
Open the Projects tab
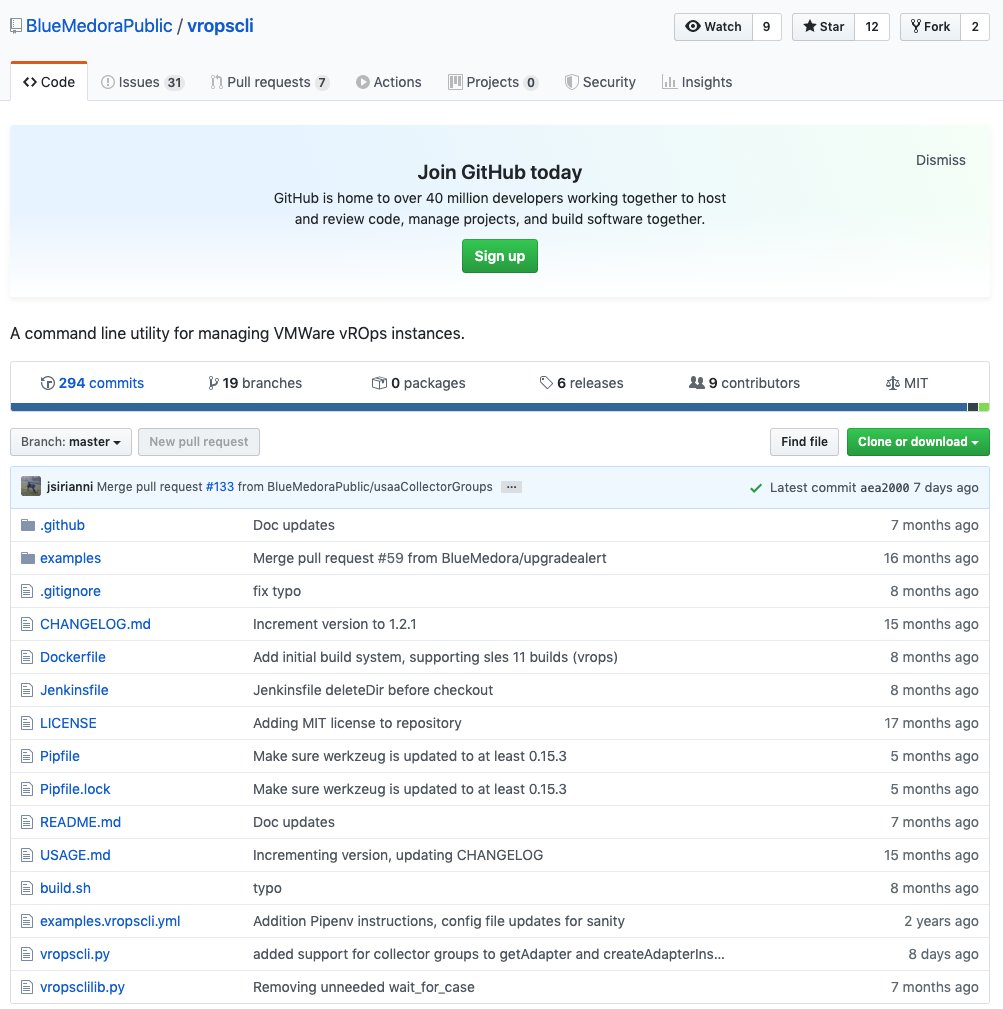click(493, 82)
